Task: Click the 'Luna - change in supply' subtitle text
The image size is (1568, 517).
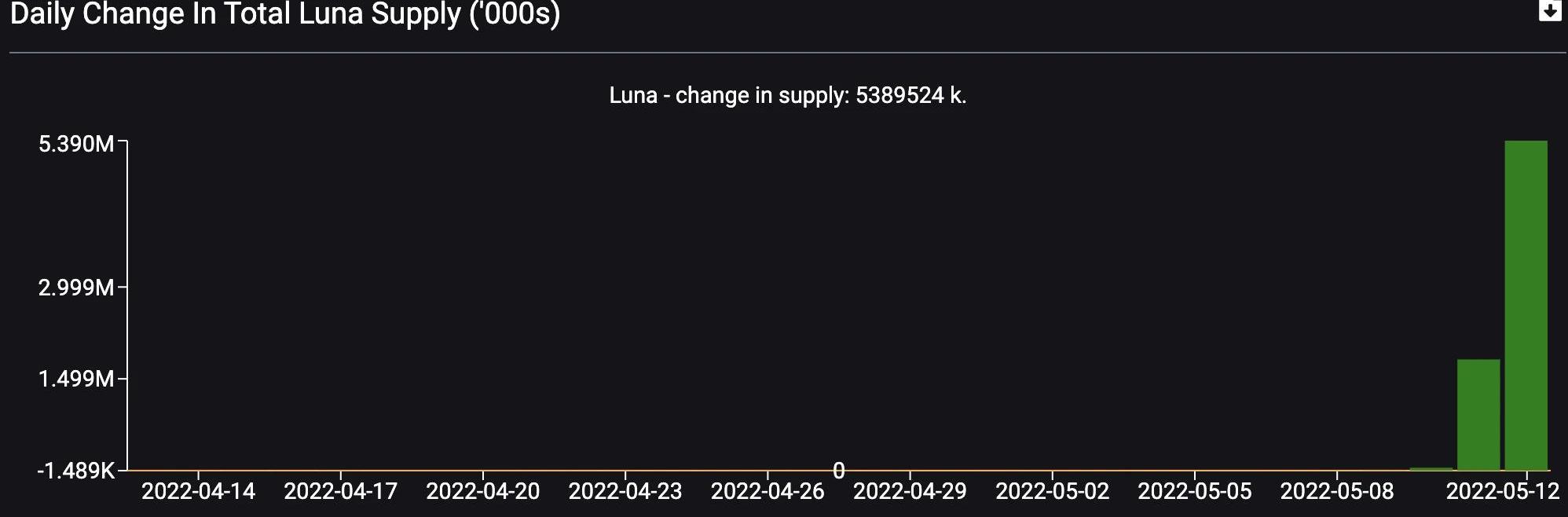Action: 787,96
